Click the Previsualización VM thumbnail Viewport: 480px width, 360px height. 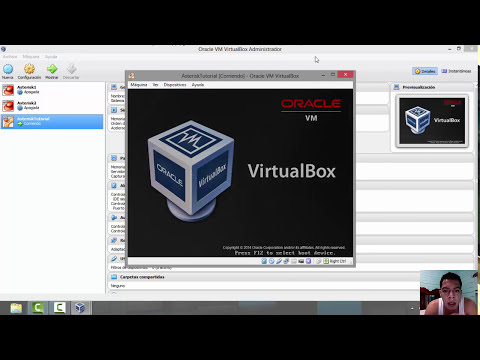[432, 121]
